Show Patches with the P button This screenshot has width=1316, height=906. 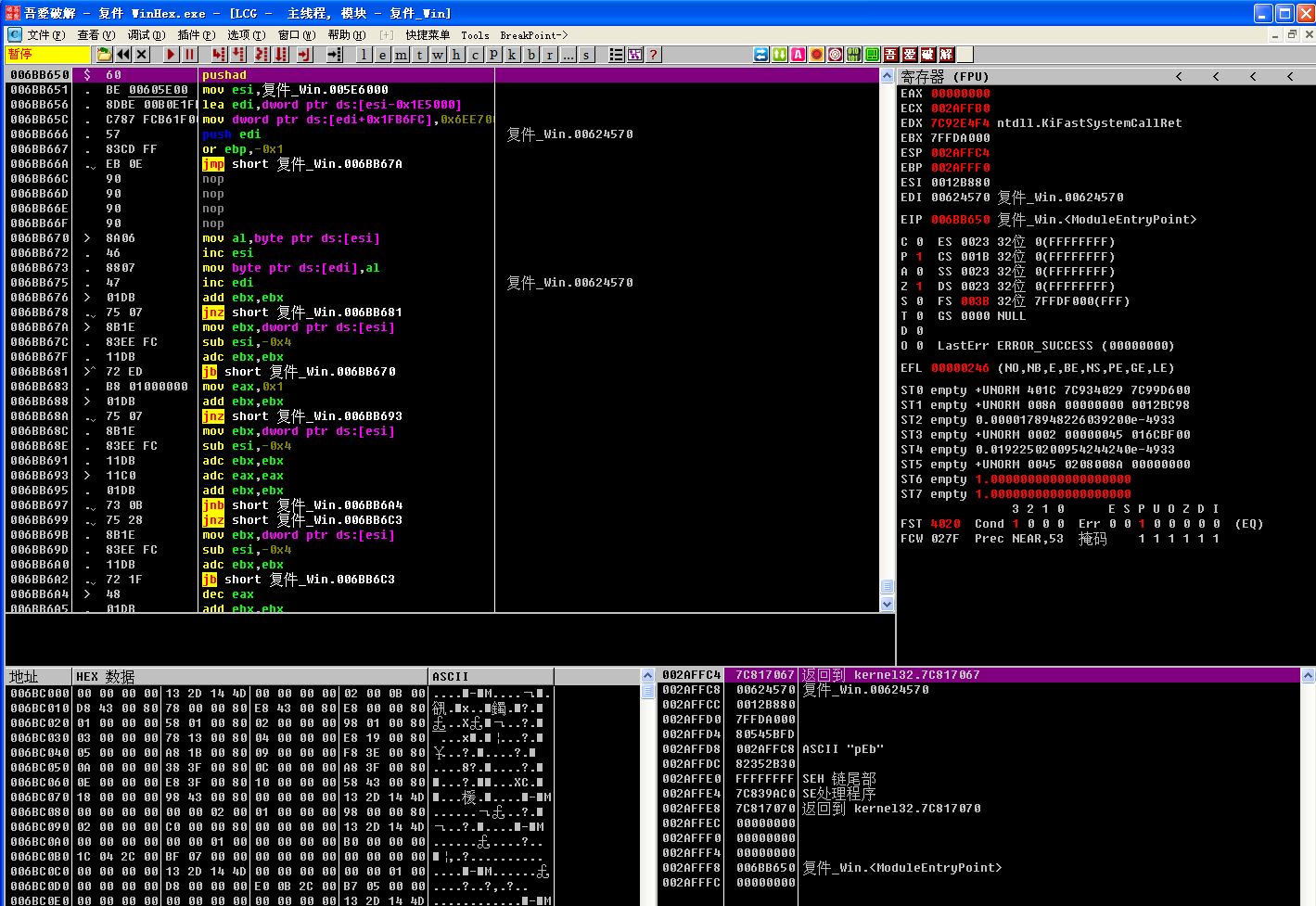(x=493, y=55)
